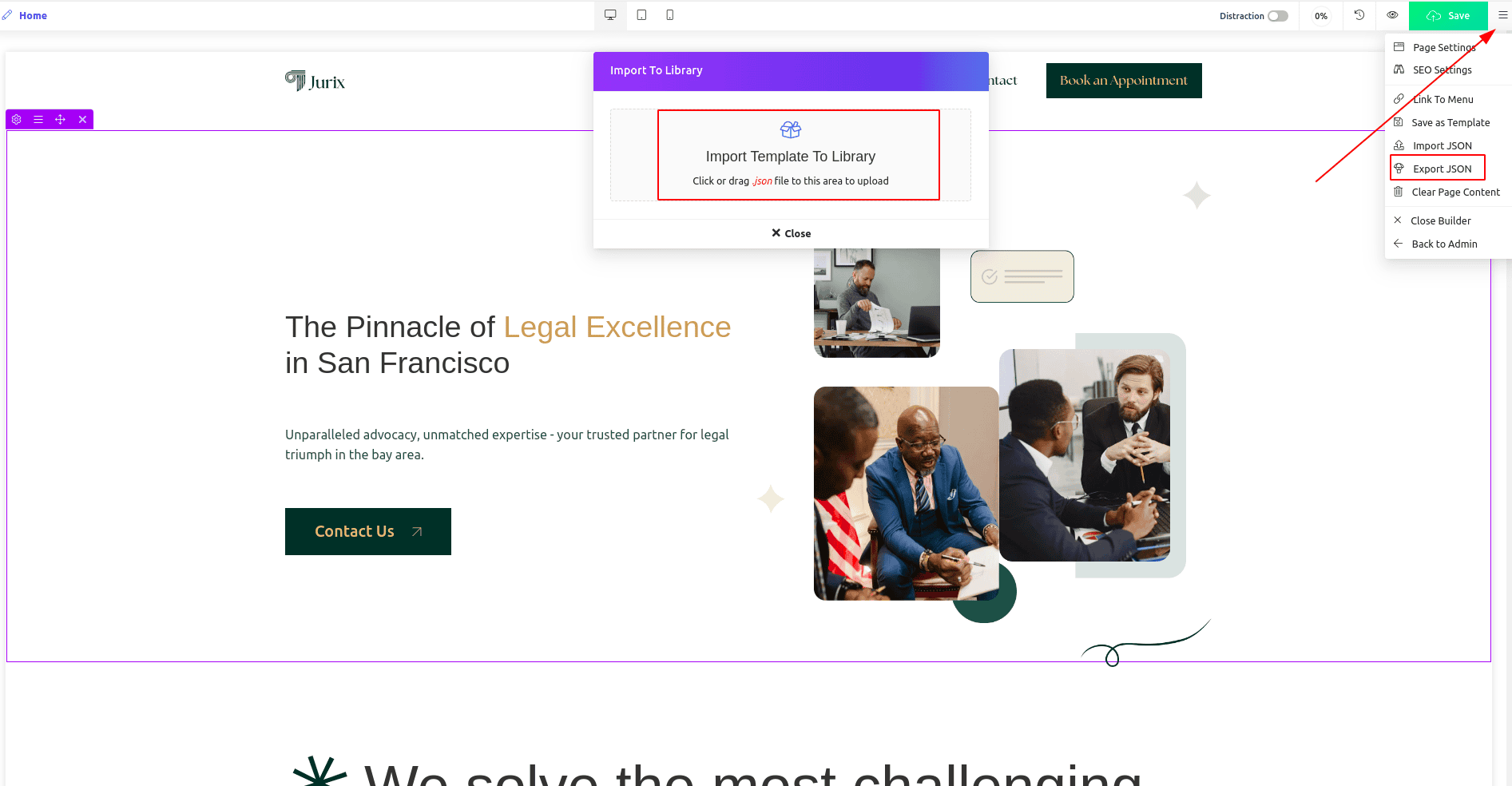Click the Import Template upload area
1512x786 pixels.
pos(791,156)
